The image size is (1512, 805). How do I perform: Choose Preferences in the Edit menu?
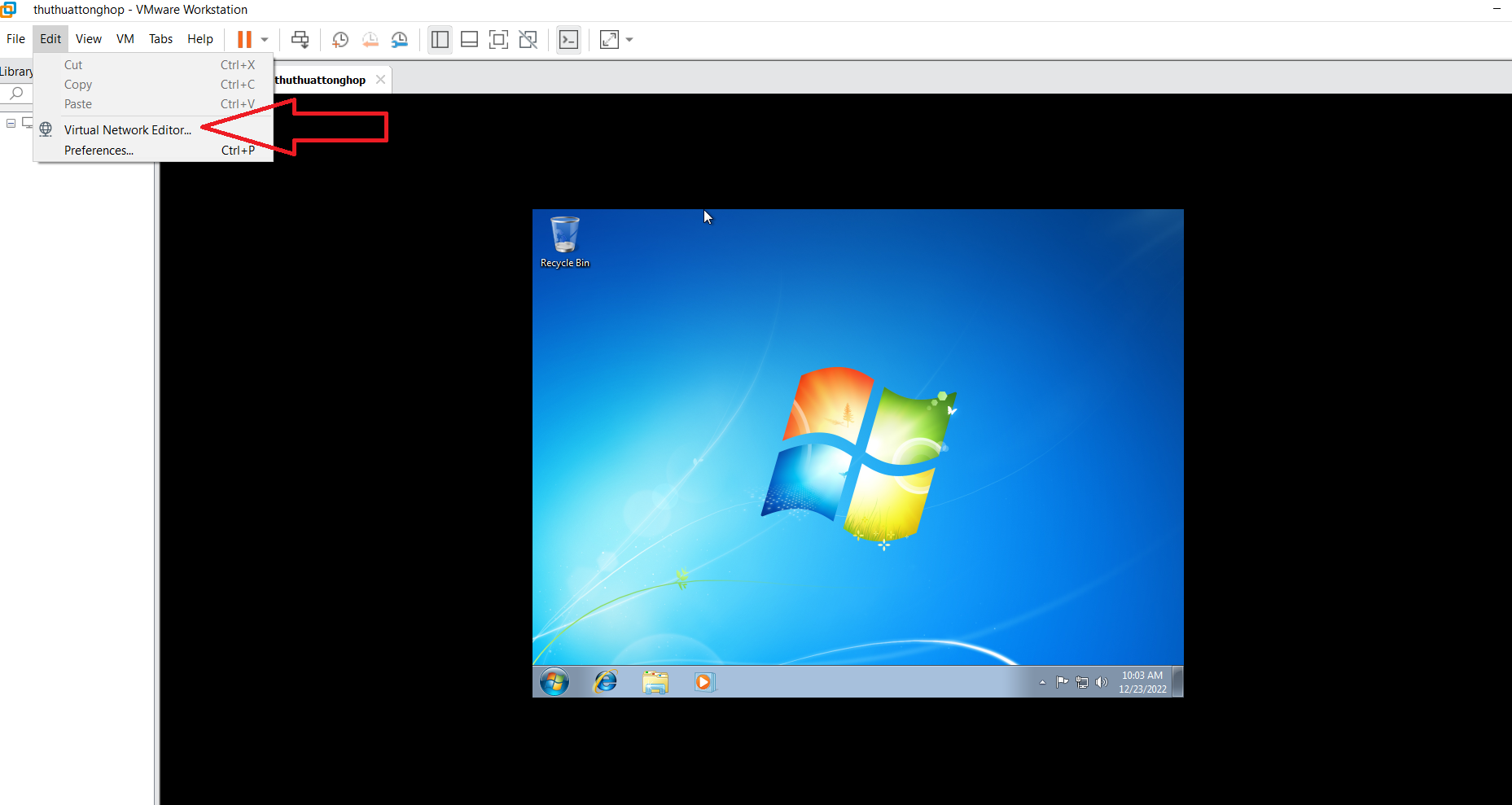coord(99,150)
